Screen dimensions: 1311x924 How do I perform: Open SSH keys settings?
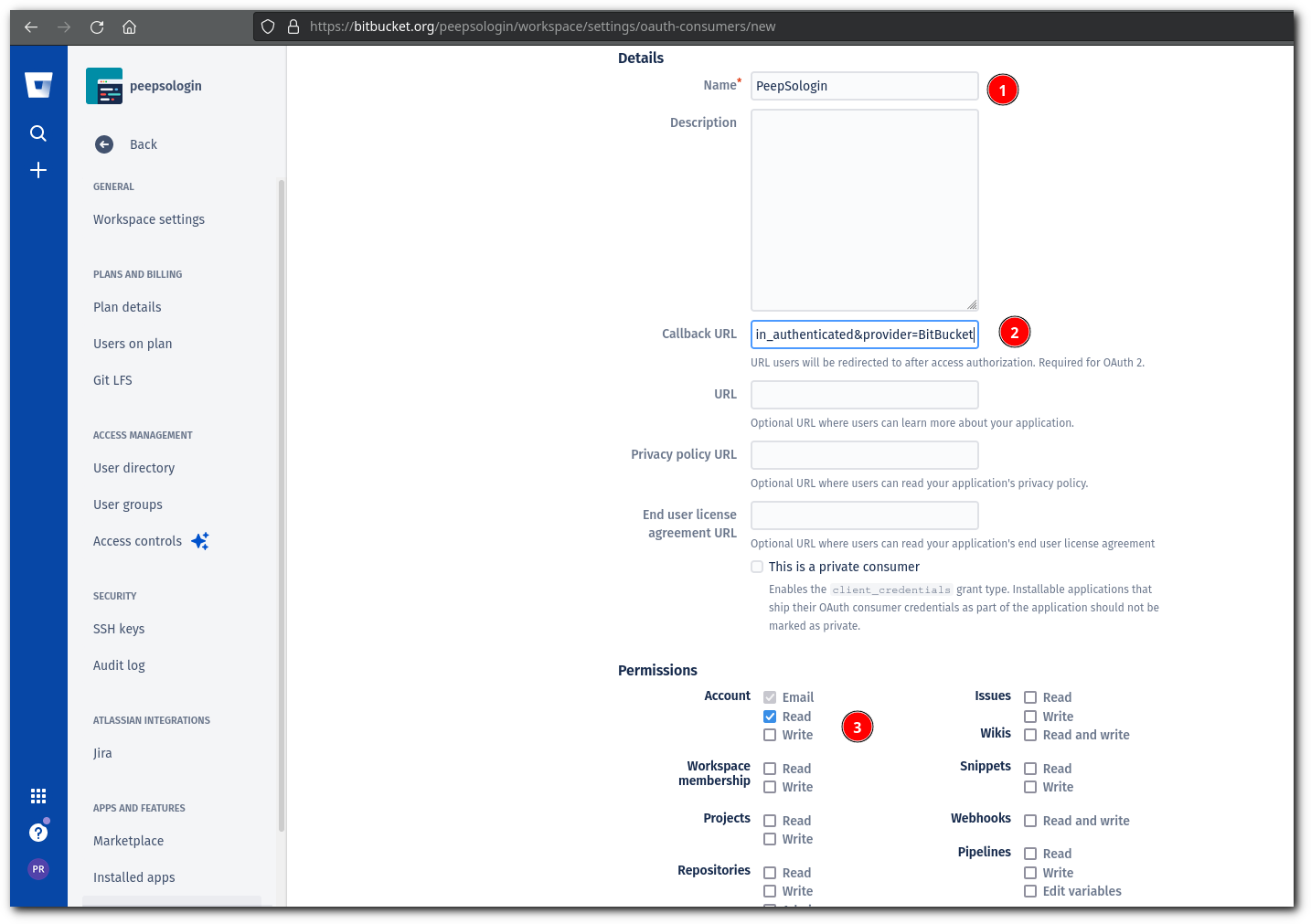[119, 629]
